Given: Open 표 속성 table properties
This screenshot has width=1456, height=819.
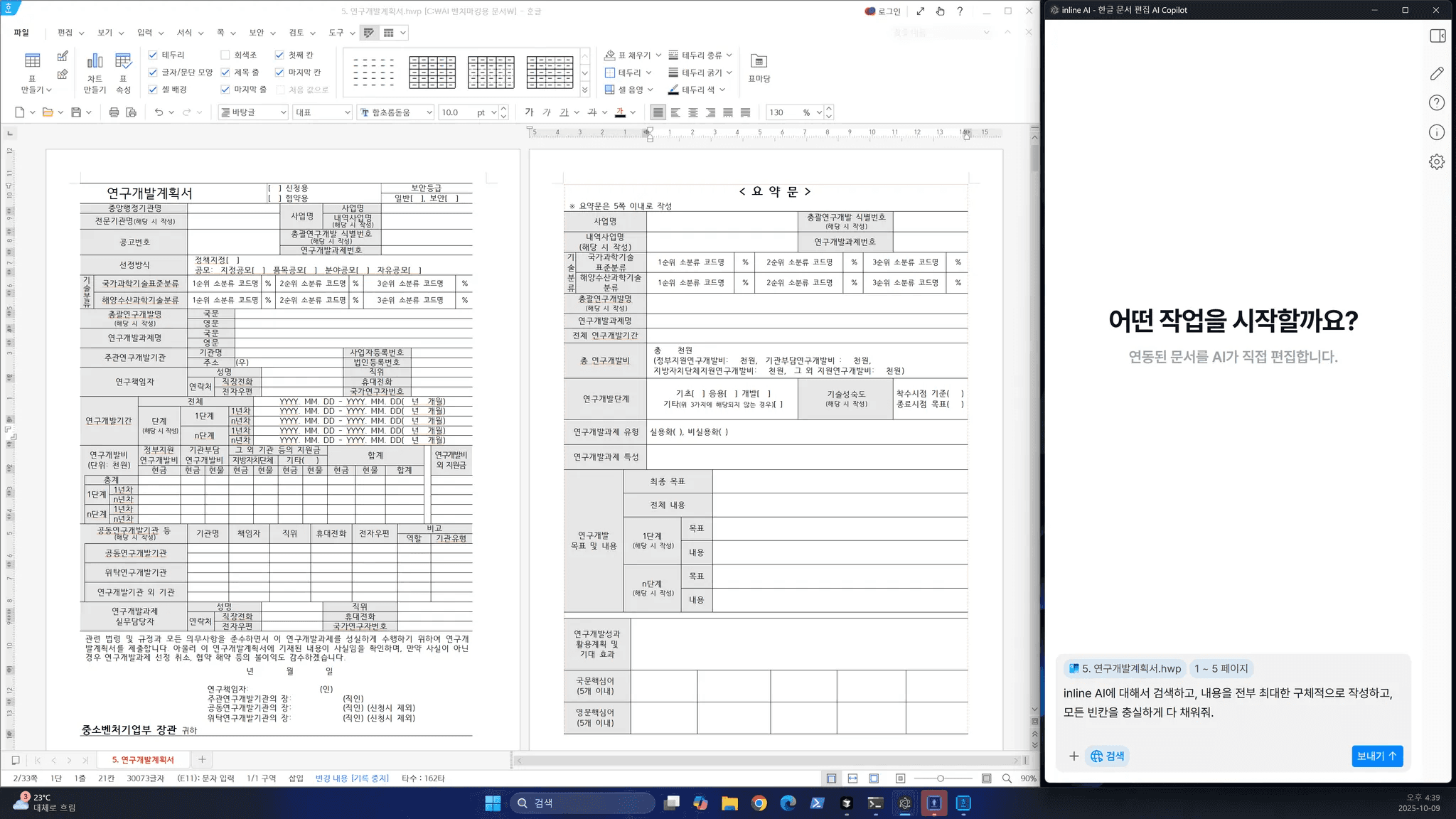Looking at the screenshot, I should [x=123, y=72].
